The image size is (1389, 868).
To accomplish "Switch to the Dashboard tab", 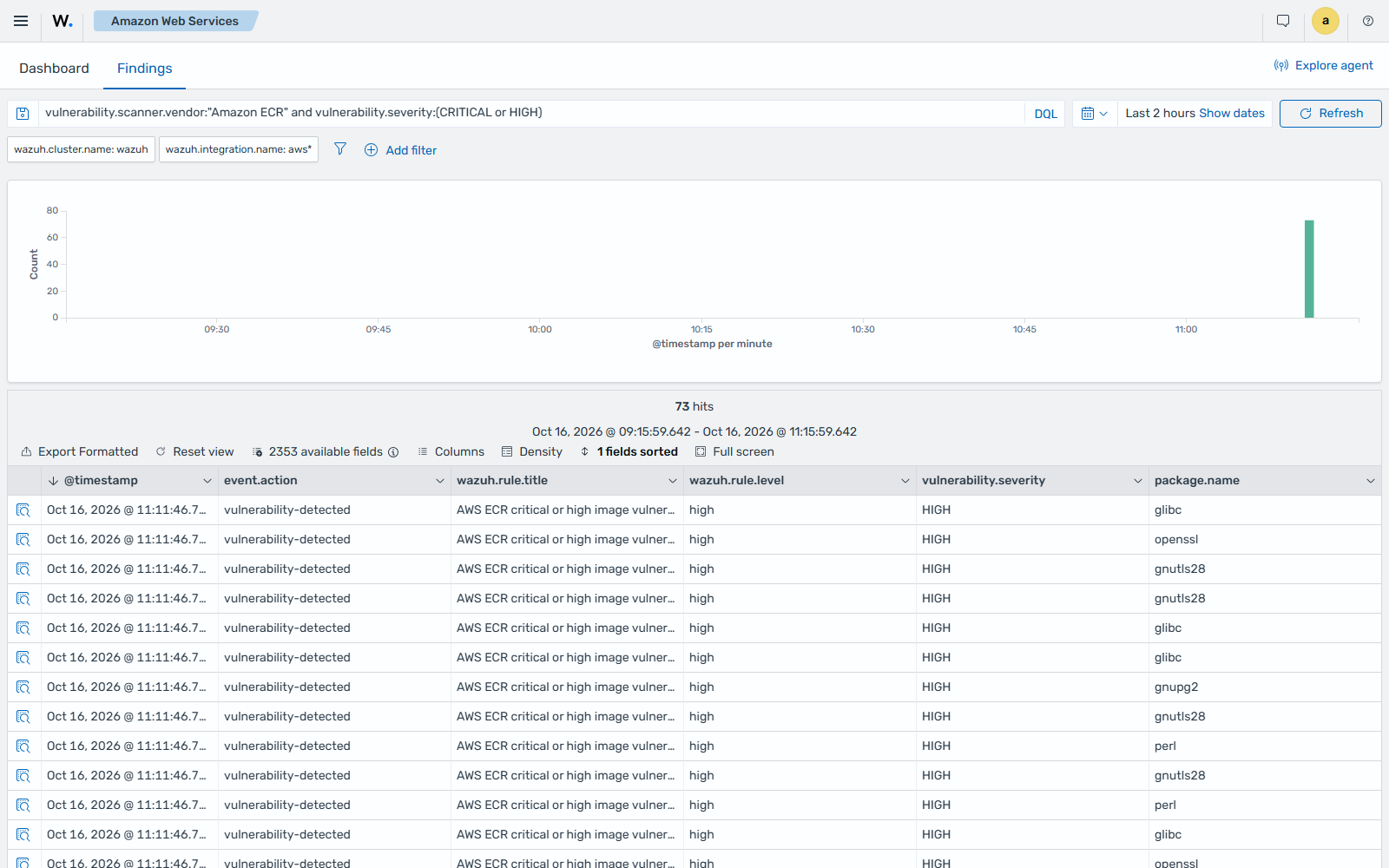I will [54, 69].
